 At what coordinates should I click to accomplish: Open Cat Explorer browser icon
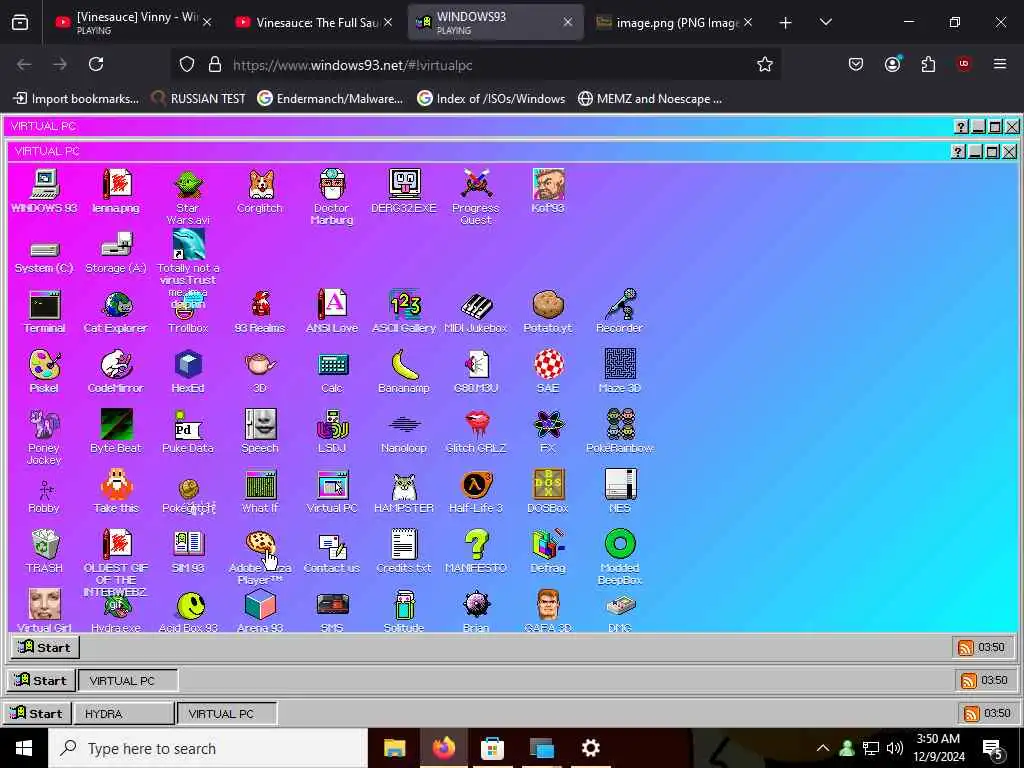[x=116, y=311]
